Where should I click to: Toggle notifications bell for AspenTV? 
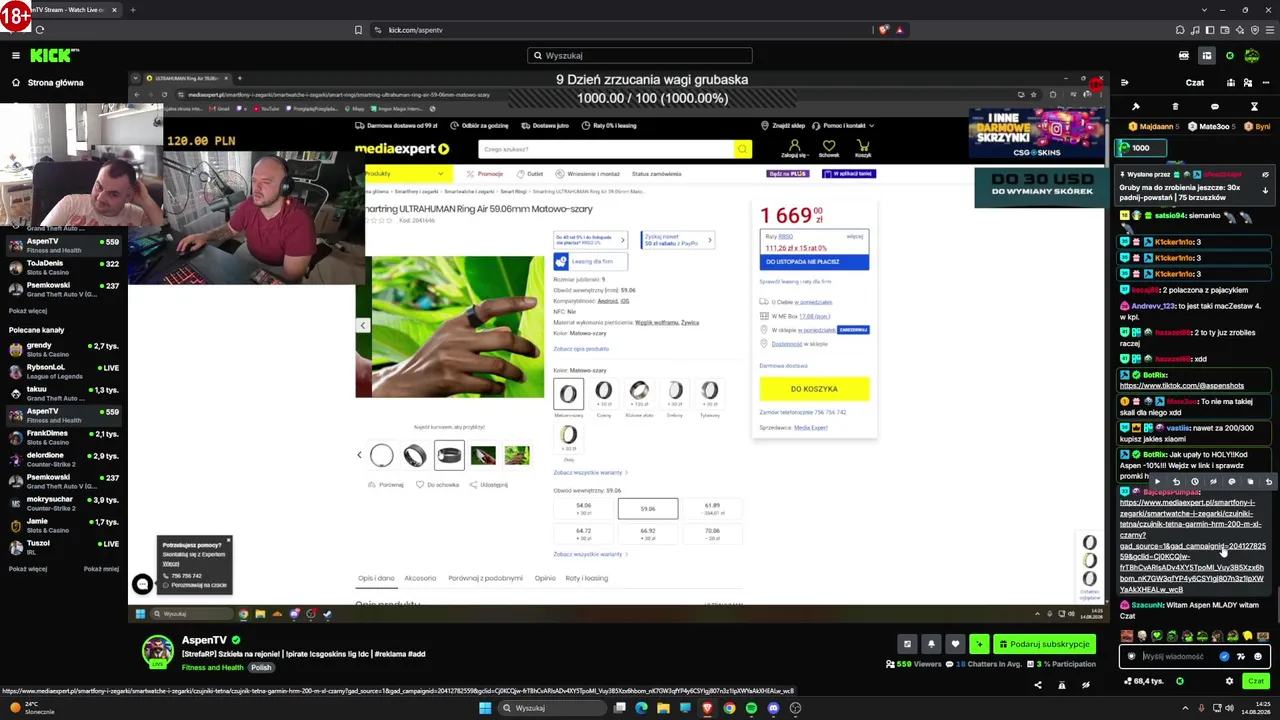931,644
